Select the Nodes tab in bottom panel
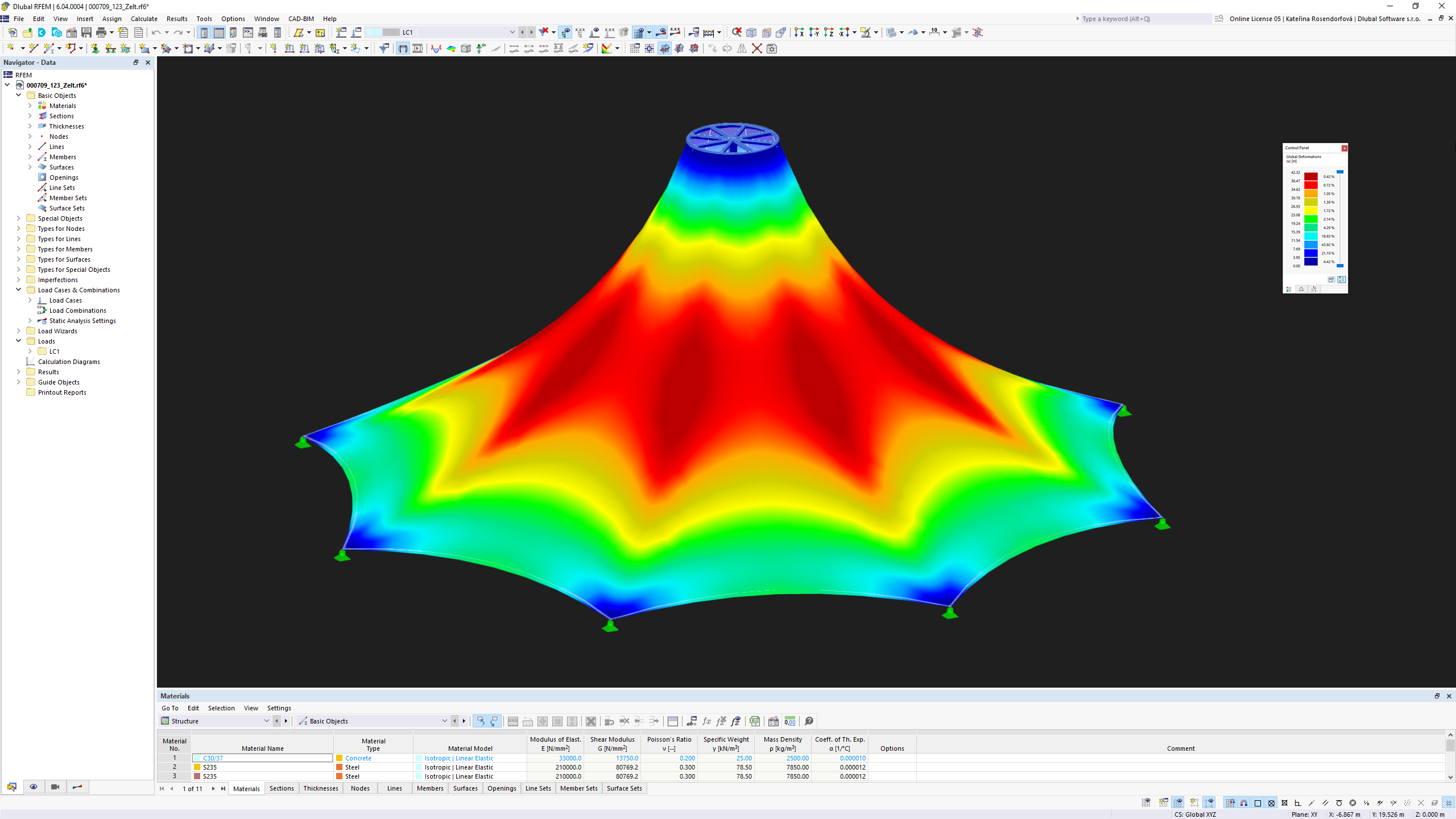This screenshot has height=819, width=1456. pos(360,788)
